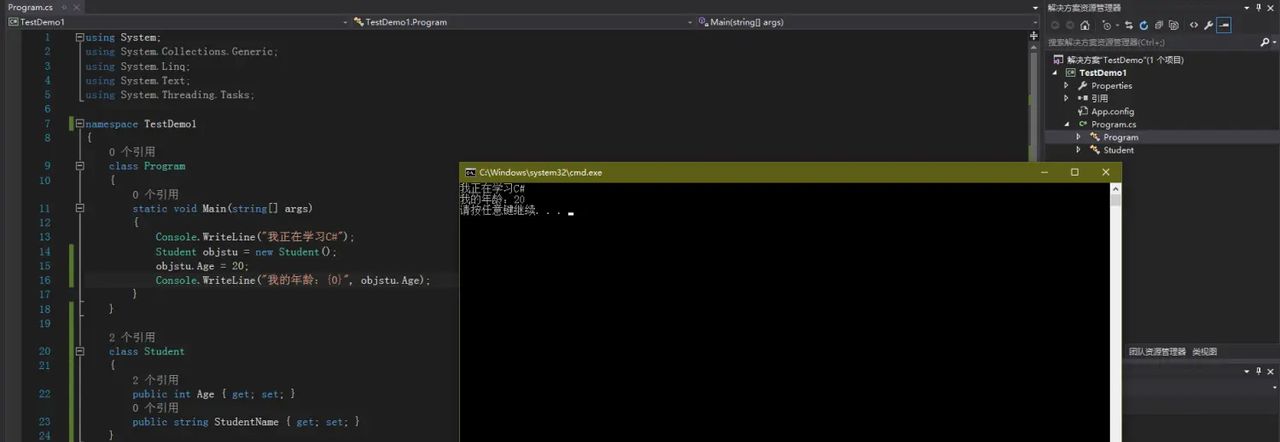Click cmd window scrollbar up arrow
1280x442 pixels.
[1116, 188]
